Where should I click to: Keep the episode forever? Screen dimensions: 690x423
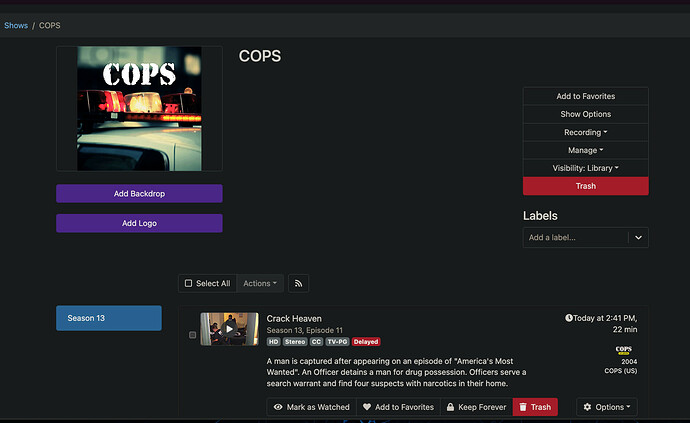[x=477, y=407]
